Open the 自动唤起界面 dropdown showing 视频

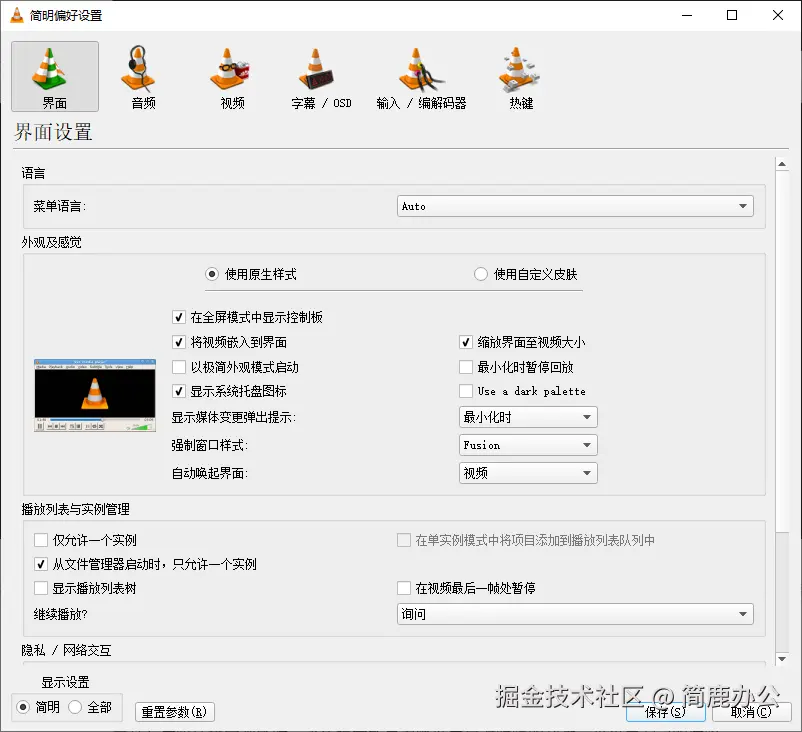[528, 473]
